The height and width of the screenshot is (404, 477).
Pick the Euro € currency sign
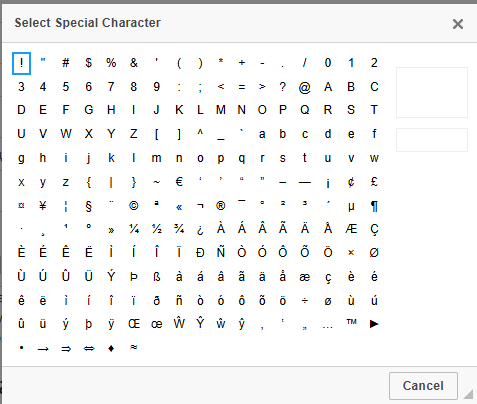(179, 182)
